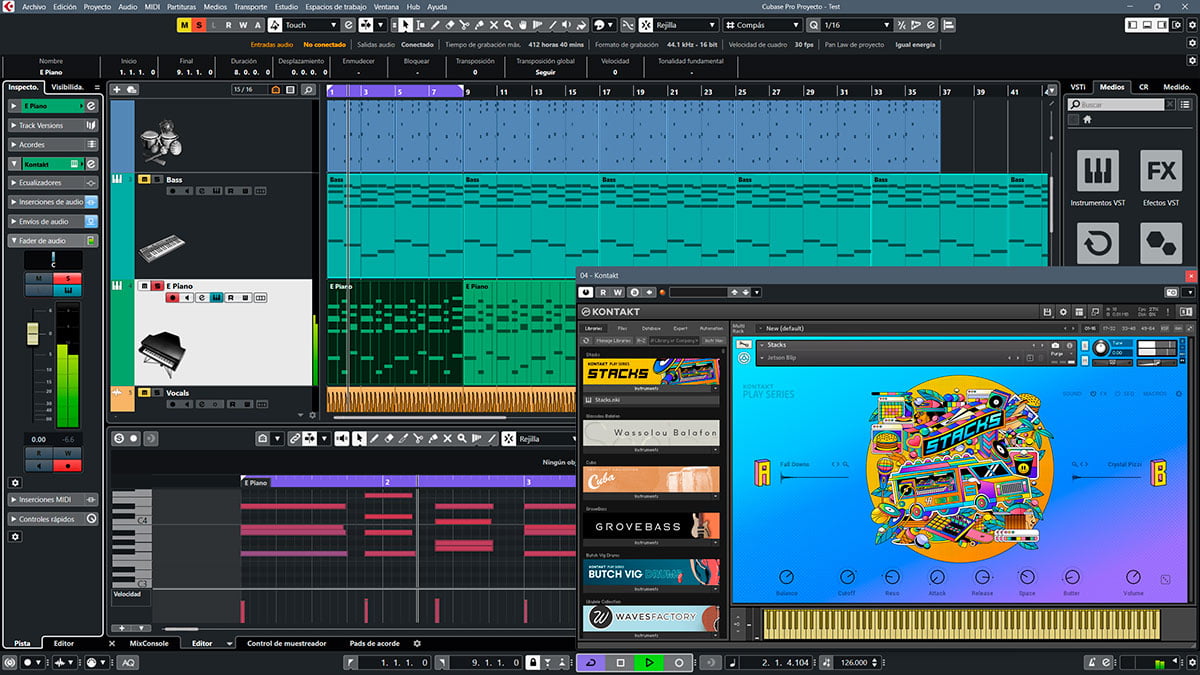Viewport: 1200px width, 675px height.
Task: Toggle global Write automation W button
Action: (x=243, y=25)
